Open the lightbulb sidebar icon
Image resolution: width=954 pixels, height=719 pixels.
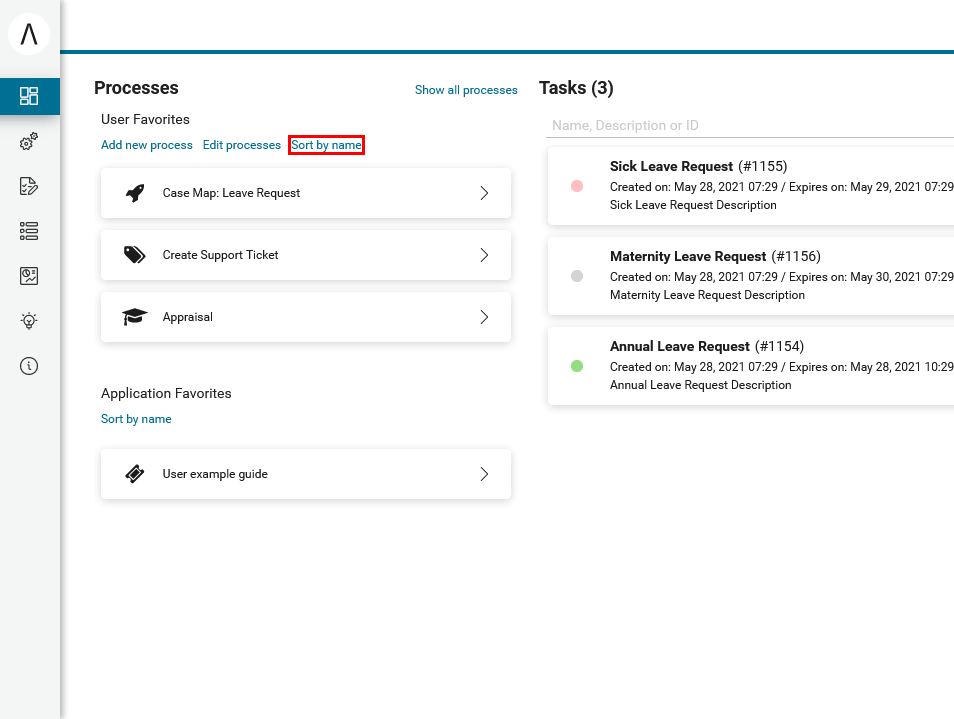click(29, 321)
